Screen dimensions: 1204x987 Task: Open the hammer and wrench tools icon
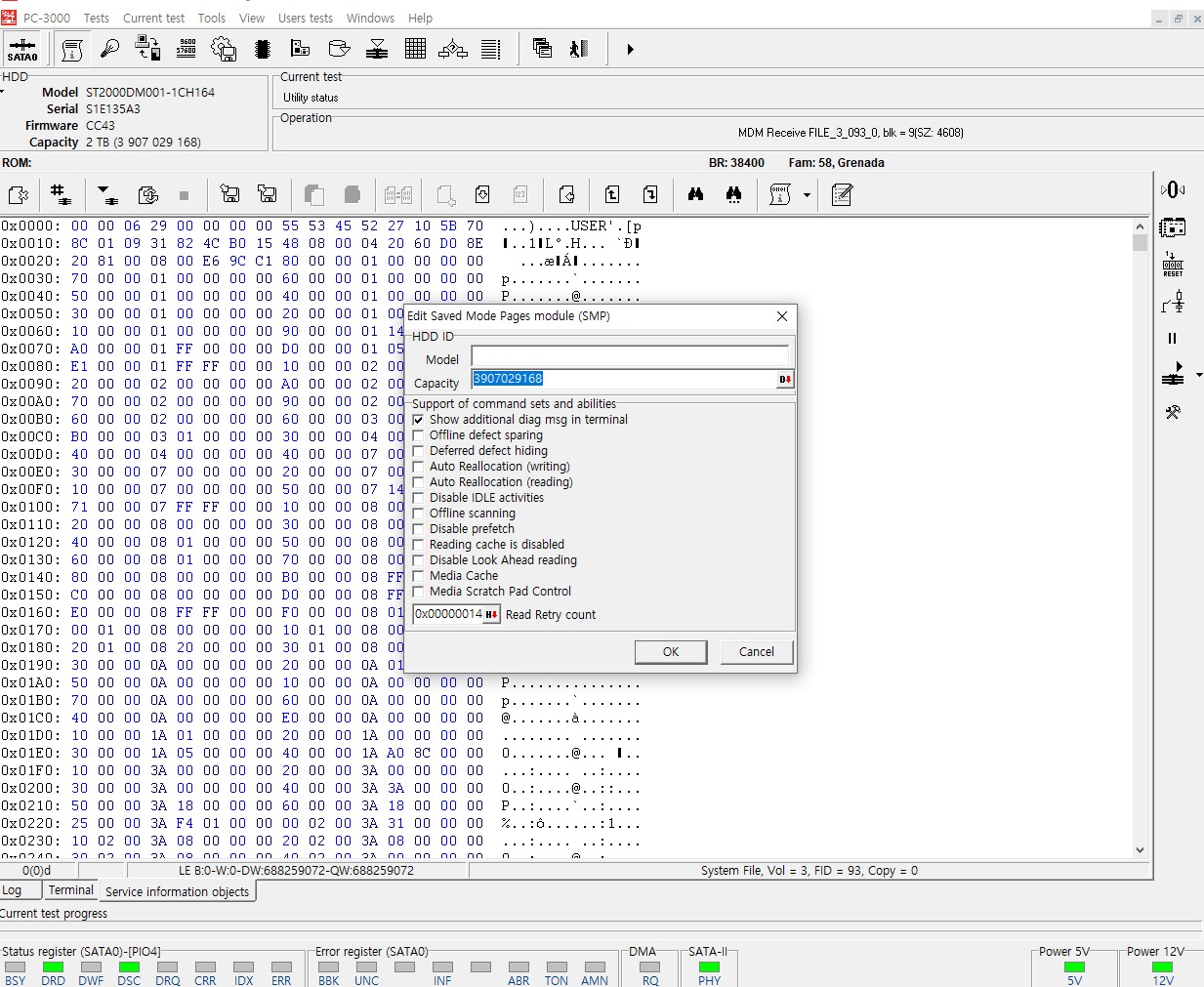tap(1172, 412)
